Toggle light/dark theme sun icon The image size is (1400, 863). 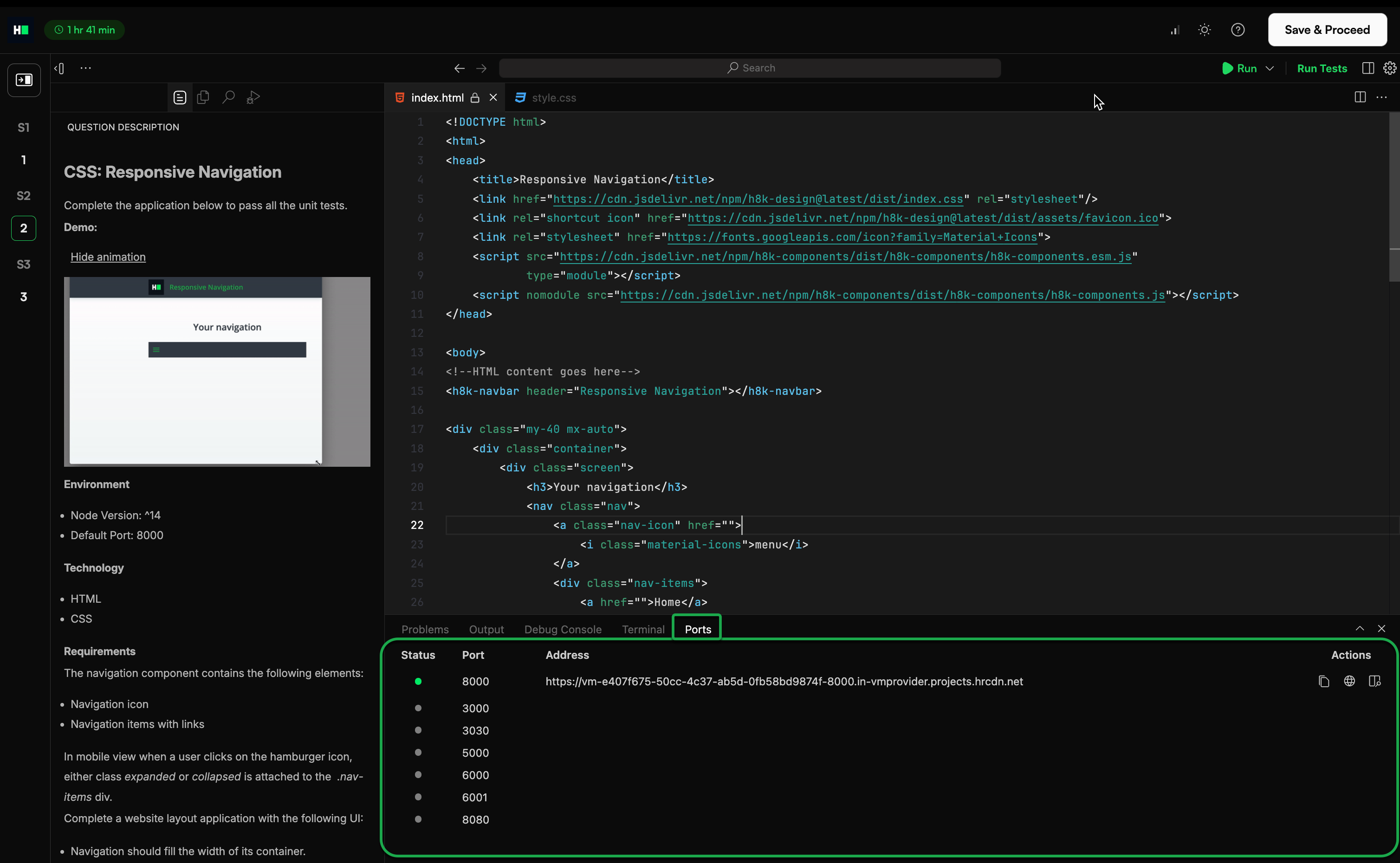click(1204, 30)
